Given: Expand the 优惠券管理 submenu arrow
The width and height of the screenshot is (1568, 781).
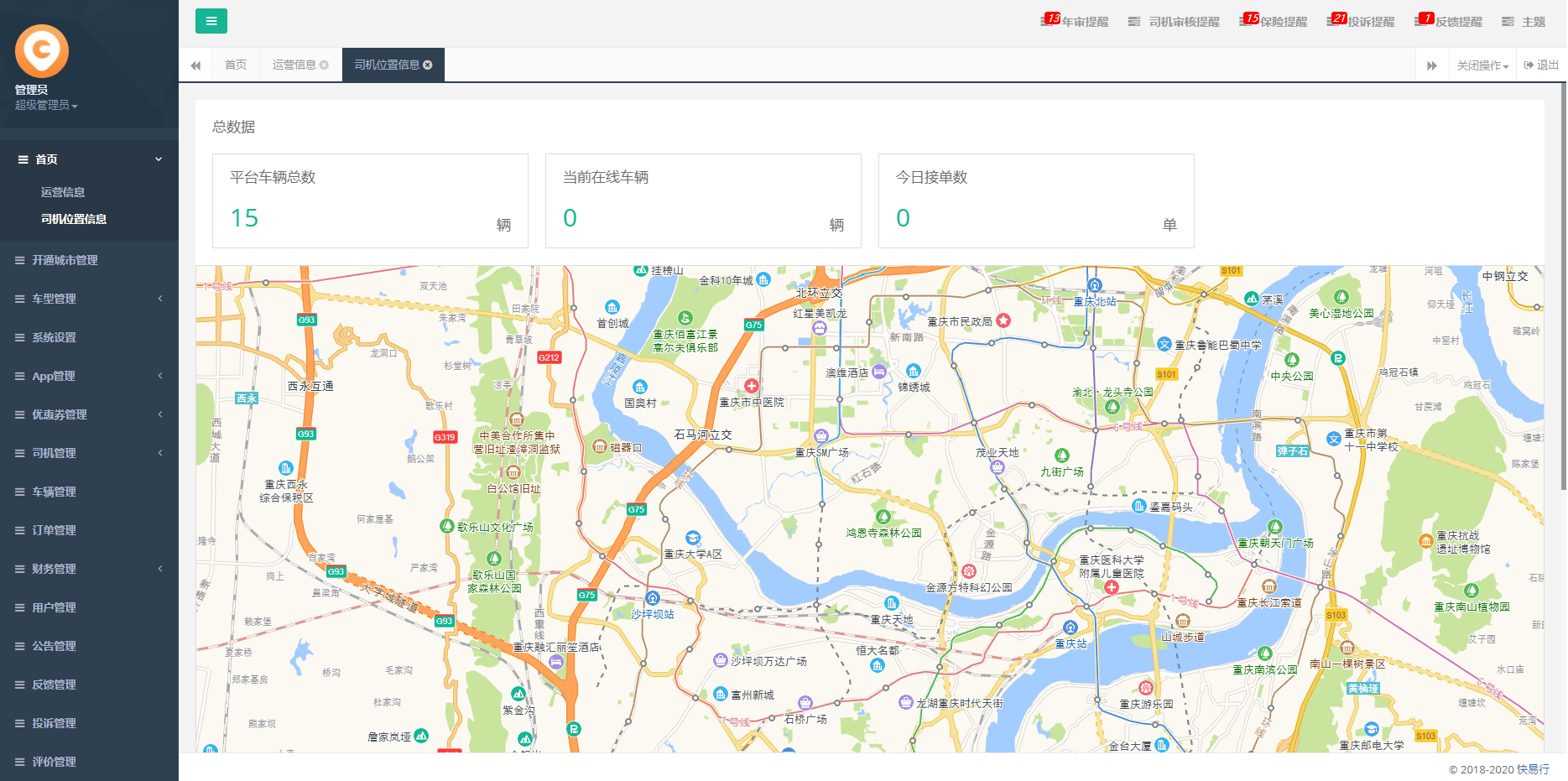Looking at the screenshot, I should [159, 414].
